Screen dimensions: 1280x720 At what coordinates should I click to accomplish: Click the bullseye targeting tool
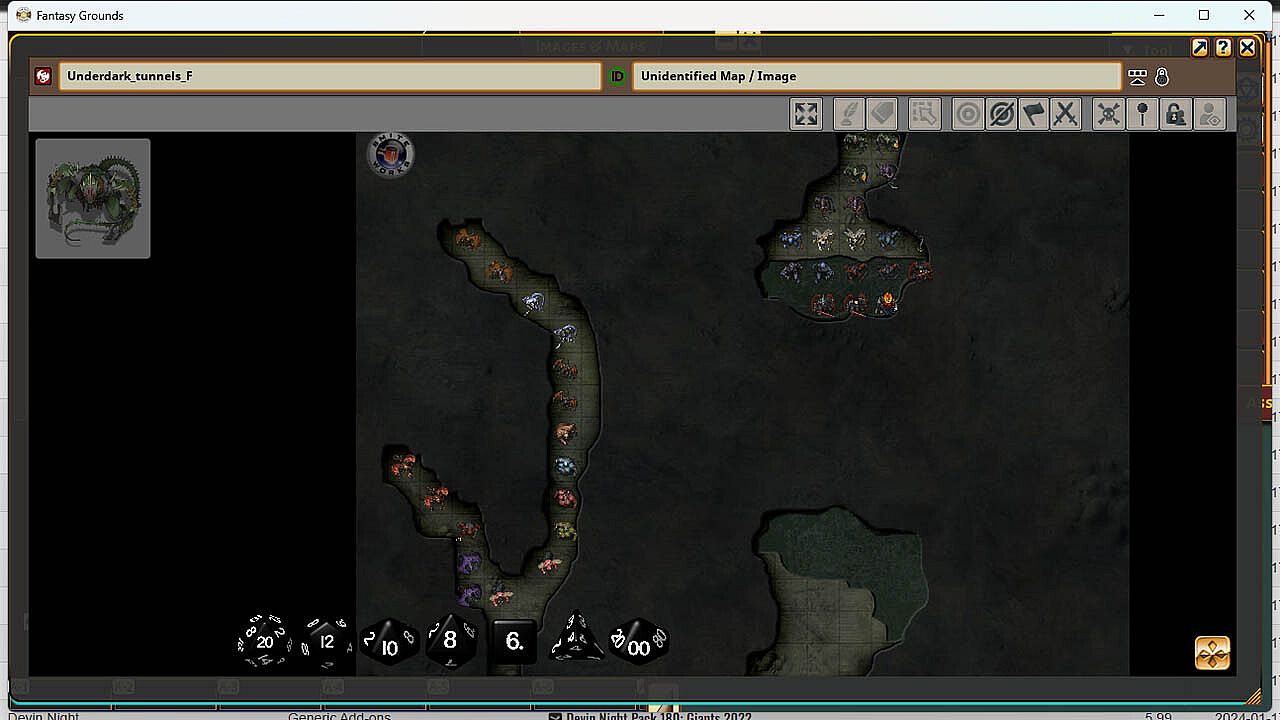coord(968,114)
